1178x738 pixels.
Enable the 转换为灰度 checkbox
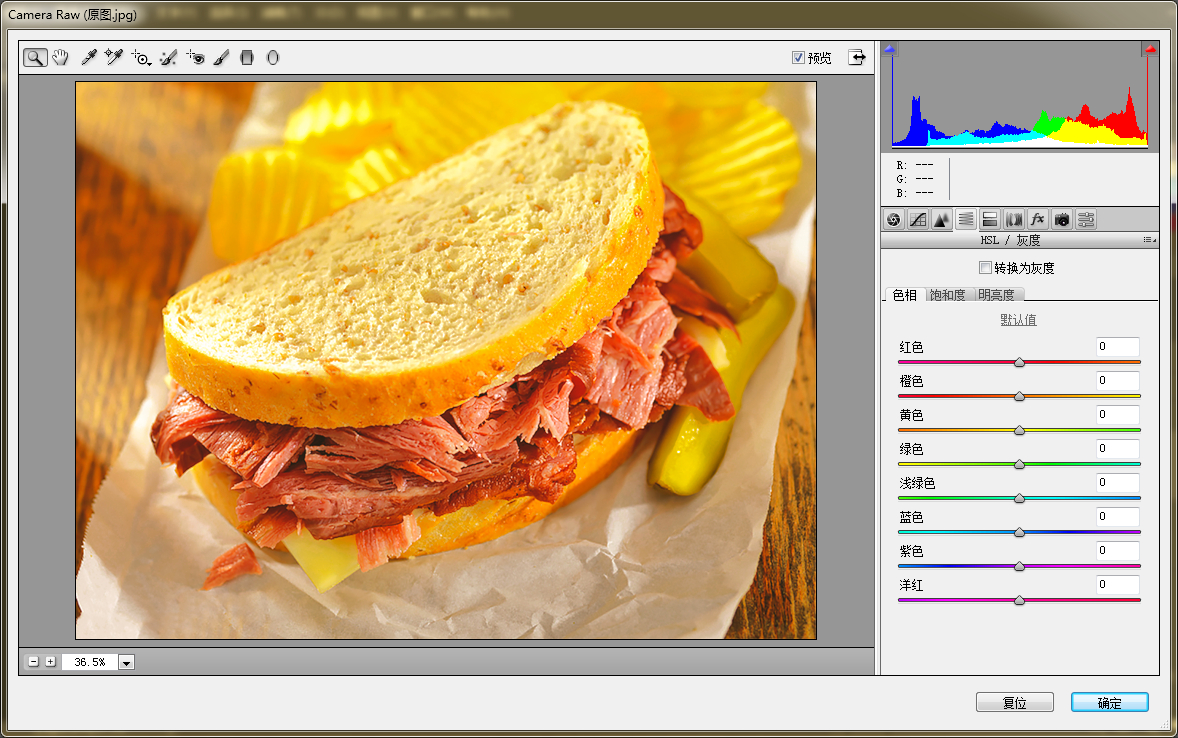click(x=985, y=268)
